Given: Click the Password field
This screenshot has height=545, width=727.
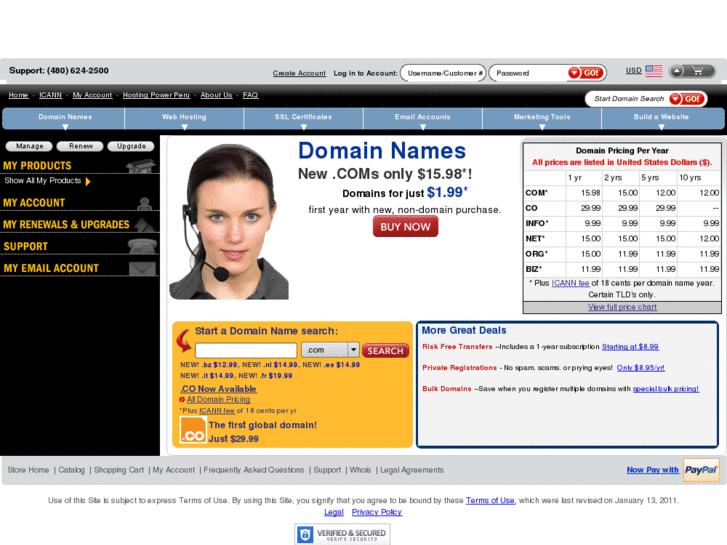Looking at the screenshot, I should pyautogui.click(x=529, y=73).
